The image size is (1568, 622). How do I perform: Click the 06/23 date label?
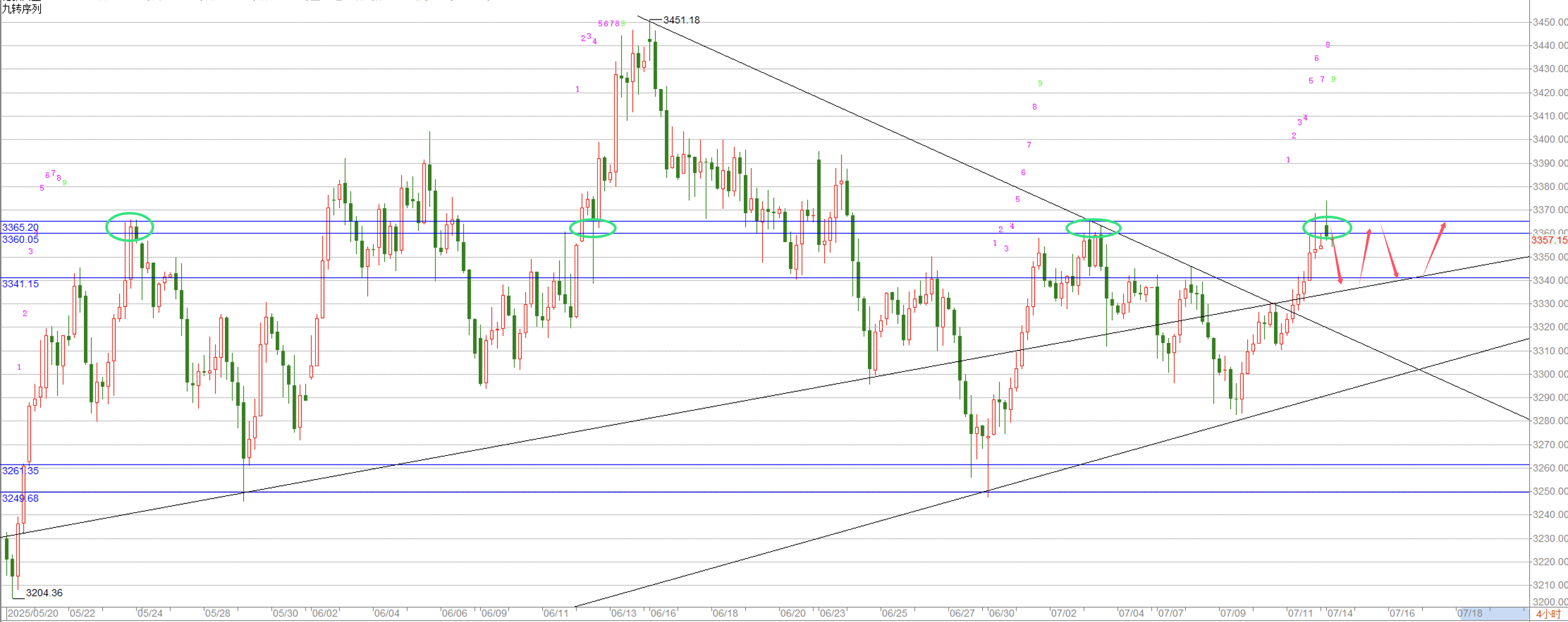pyautogui.click(x=833, y=613)
